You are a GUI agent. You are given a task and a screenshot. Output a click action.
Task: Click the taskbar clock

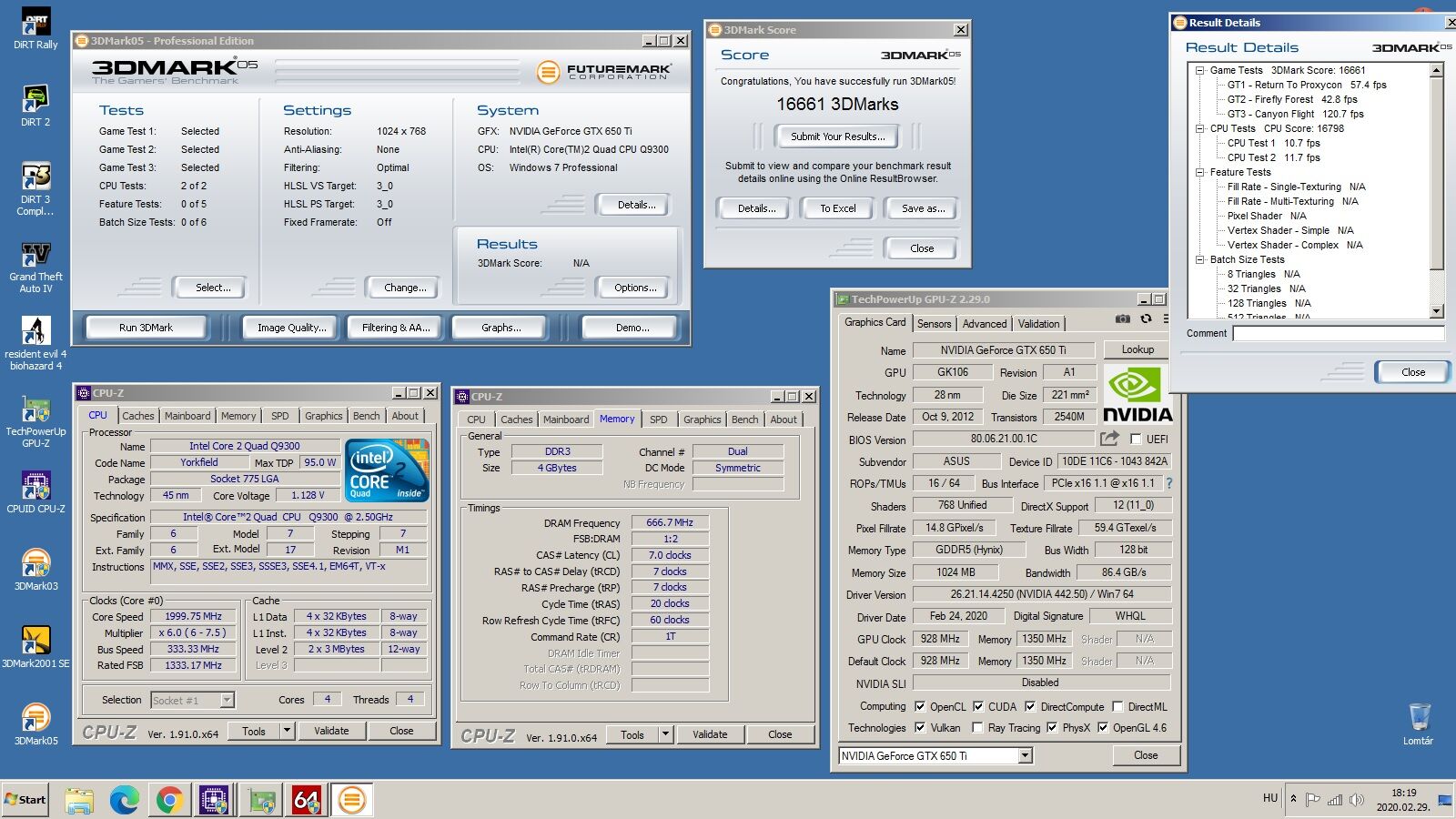tap(1403, 800)
